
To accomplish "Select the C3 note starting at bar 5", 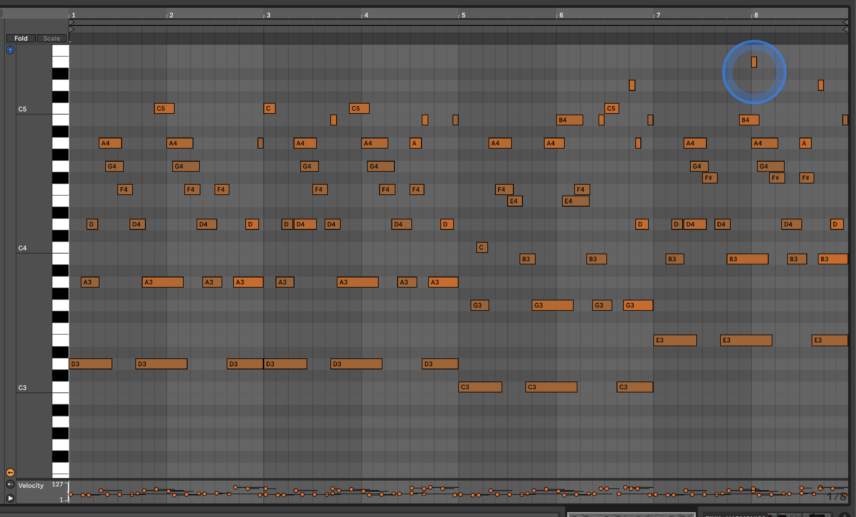I will (x=480, y=387).
